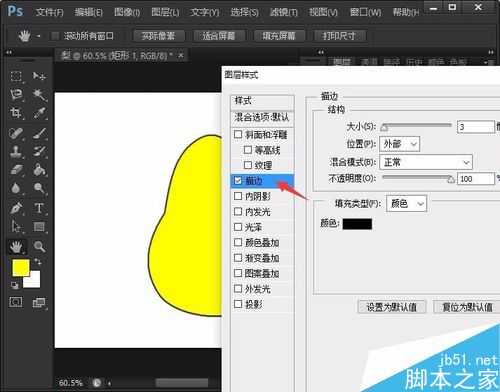Select the Hand tool in toolbox
This screenshot has height=392, width=500.
[16, 247]
